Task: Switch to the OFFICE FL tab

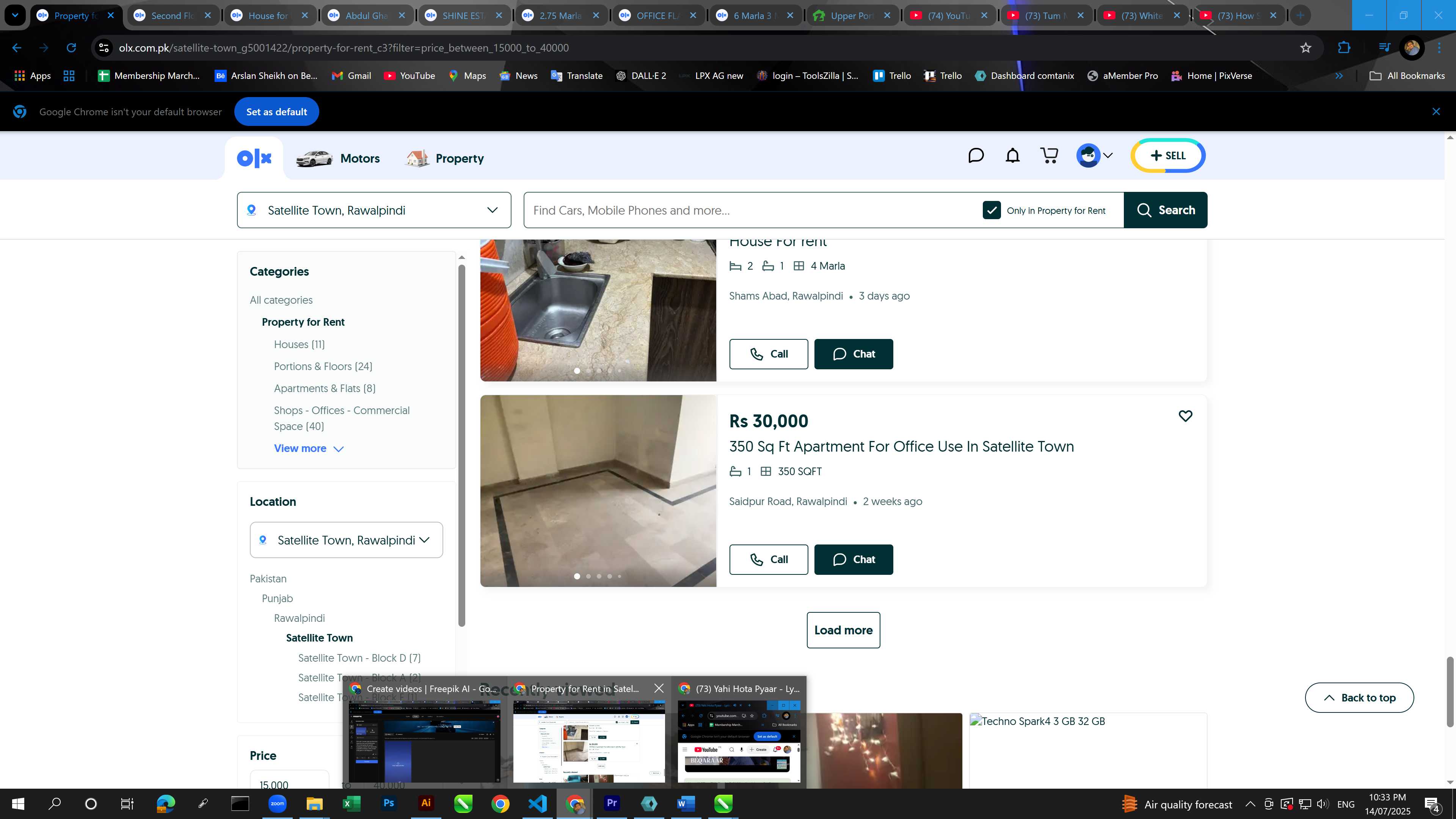Action: [658, 15]
